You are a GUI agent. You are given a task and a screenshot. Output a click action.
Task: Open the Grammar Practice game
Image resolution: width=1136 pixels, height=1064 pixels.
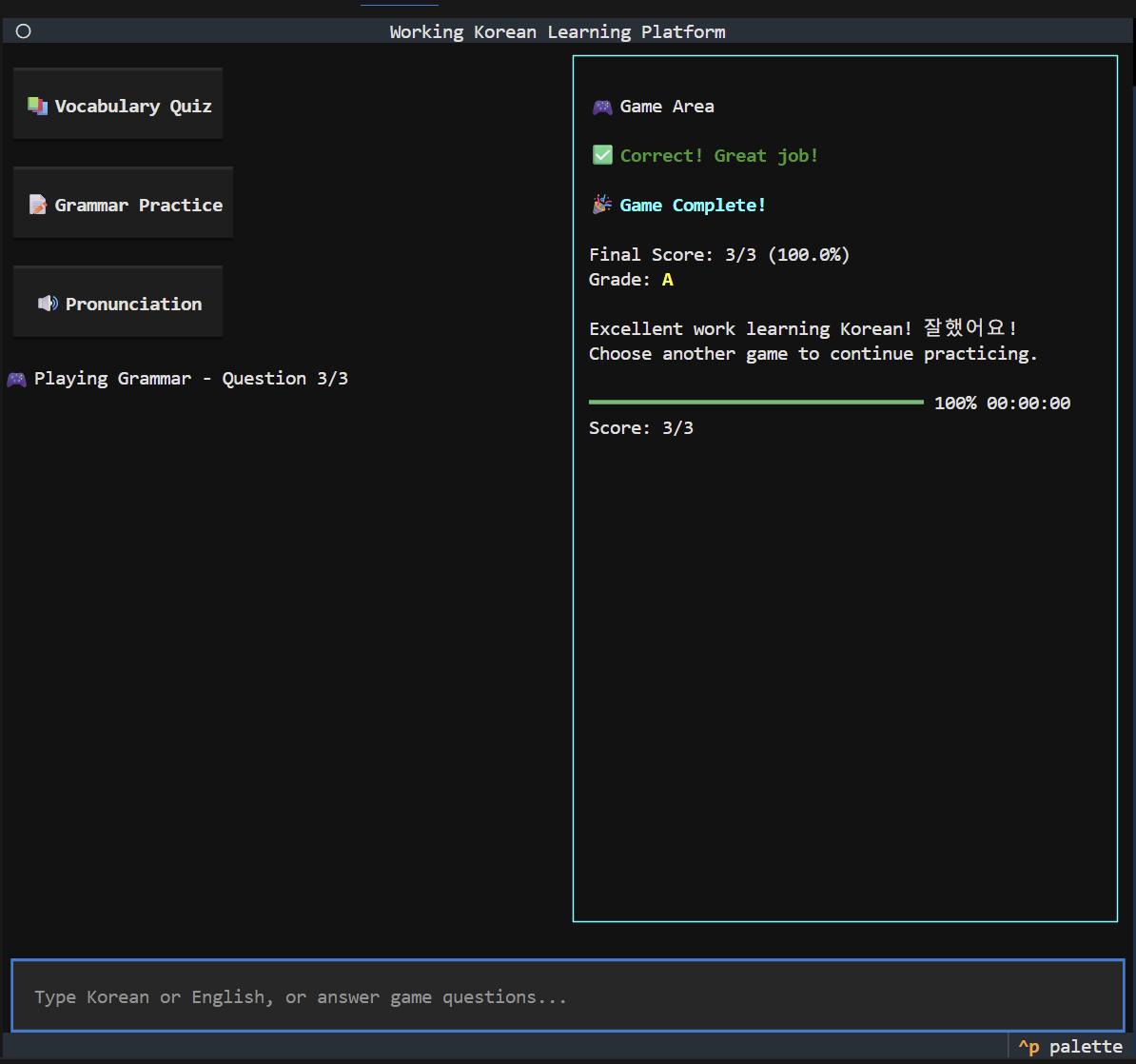[124, 205]
